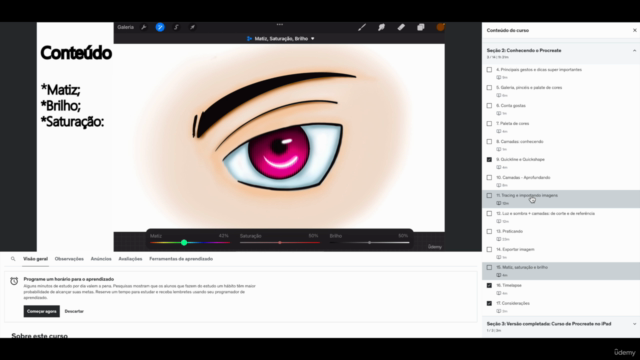Select the Transform arrow tool

[x=192, y=27]
